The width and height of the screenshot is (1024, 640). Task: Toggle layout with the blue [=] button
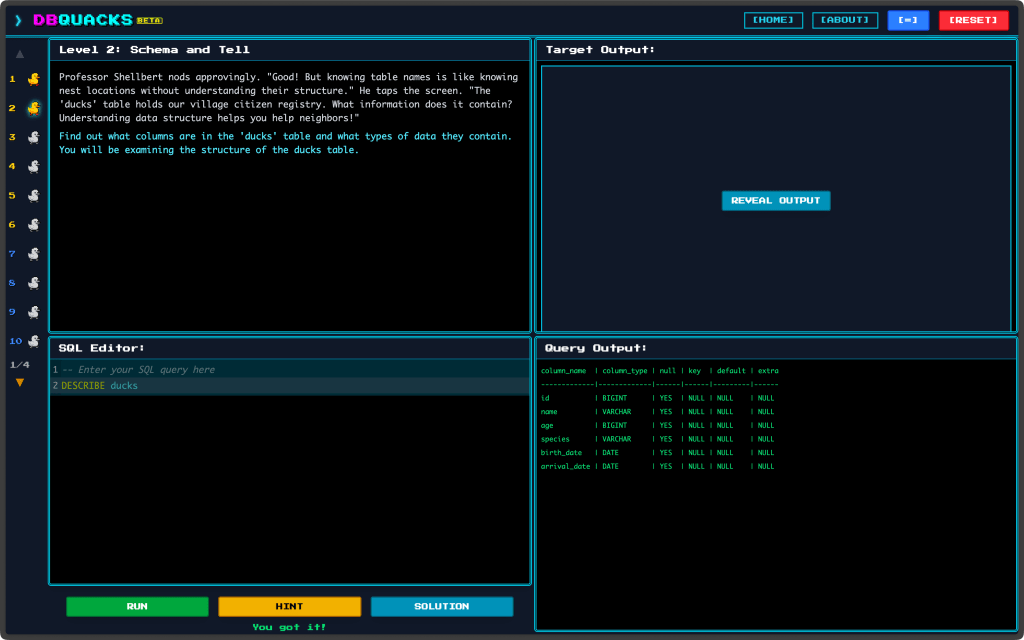[x=908, y=20]
